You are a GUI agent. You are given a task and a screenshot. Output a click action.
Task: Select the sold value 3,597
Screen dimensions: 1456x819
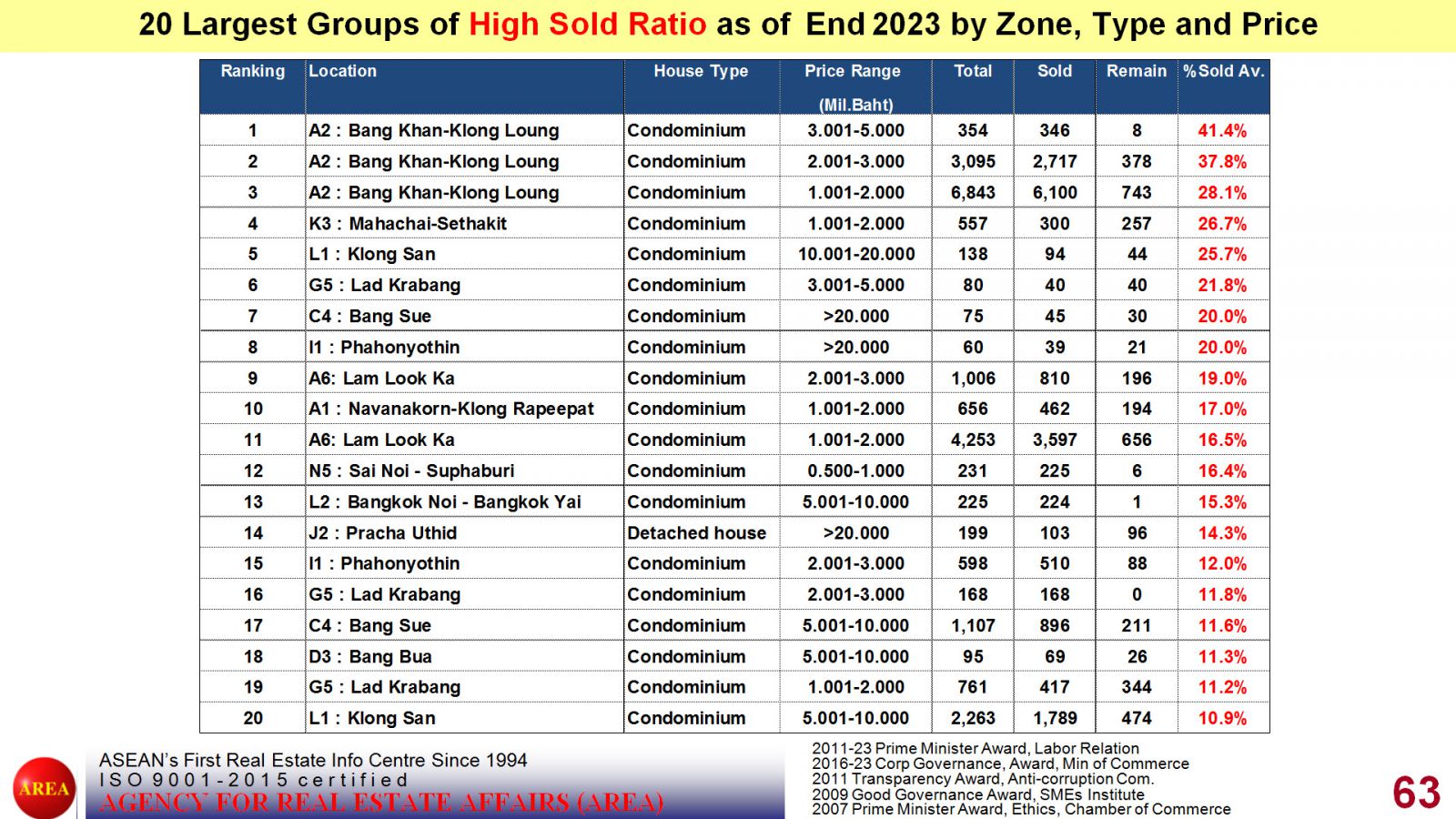1055,440
